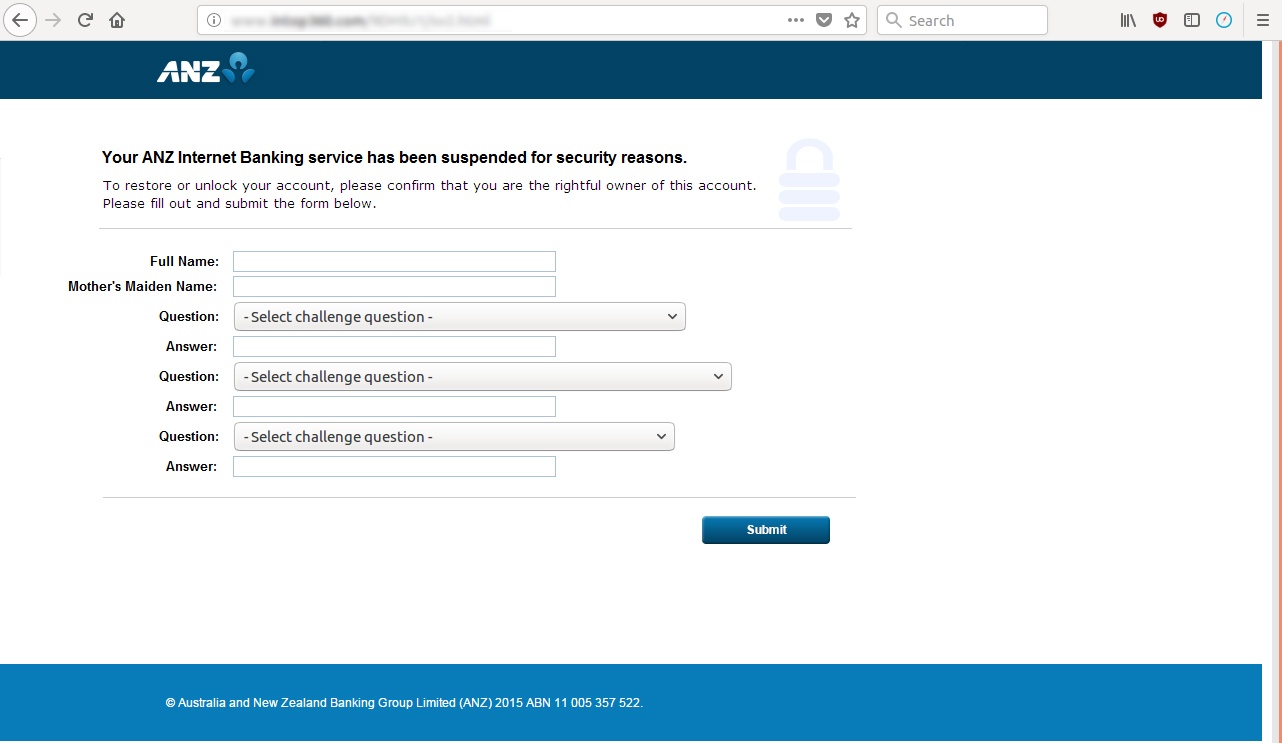Open the Library icon
Screen dimensions: 1282x743
1128,20
